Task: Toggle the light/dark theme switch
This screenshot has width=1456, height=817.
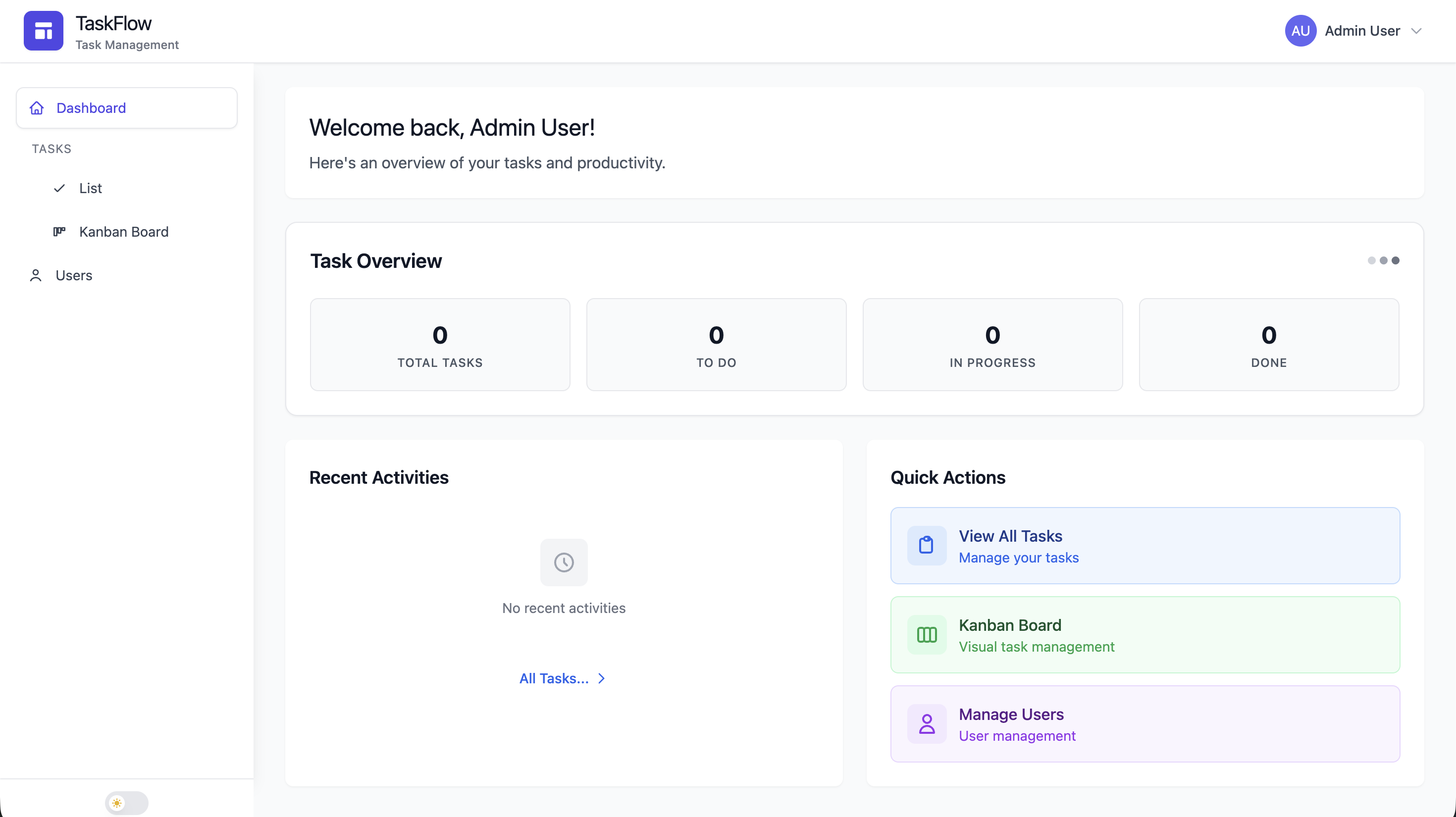Action: coord(127,803)
